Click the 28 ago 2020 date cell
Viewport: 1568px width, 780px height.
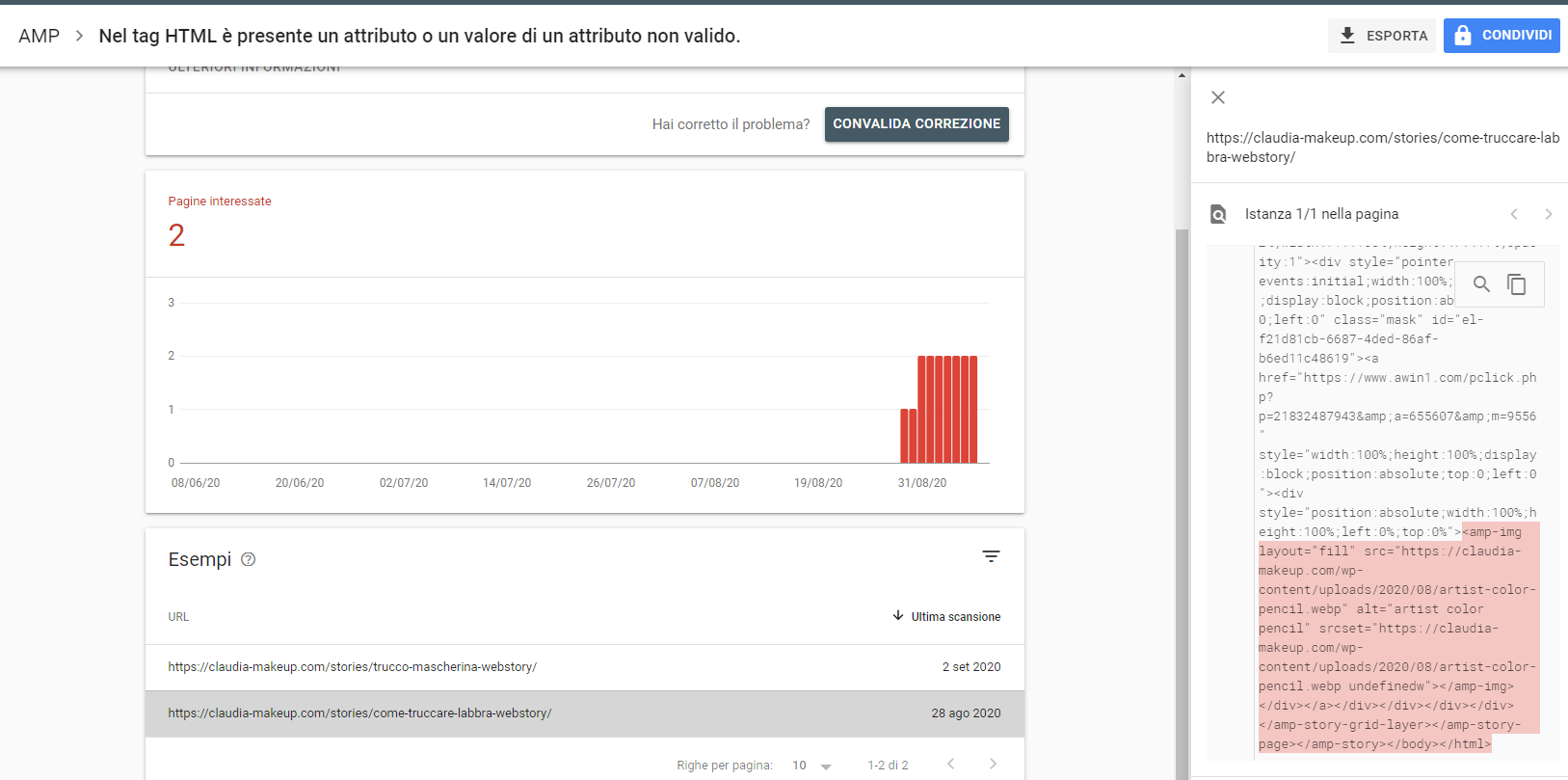pyautogui.click(x=966, y=713)
